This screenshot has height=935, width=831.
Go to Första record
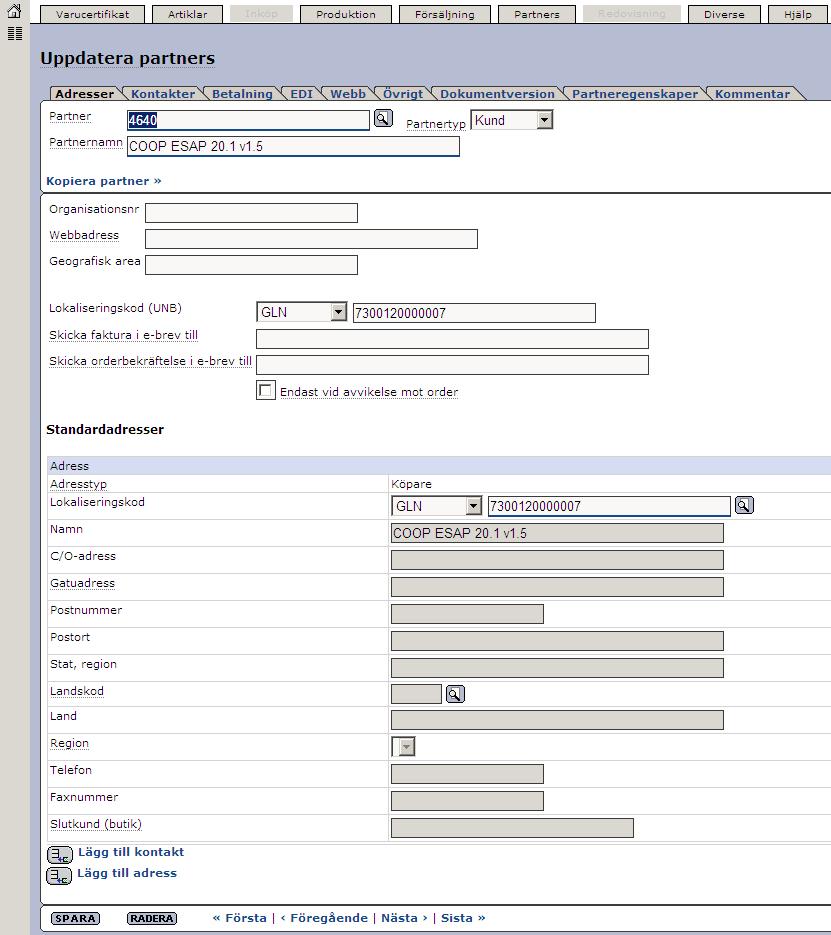click(x=240, y=918)
